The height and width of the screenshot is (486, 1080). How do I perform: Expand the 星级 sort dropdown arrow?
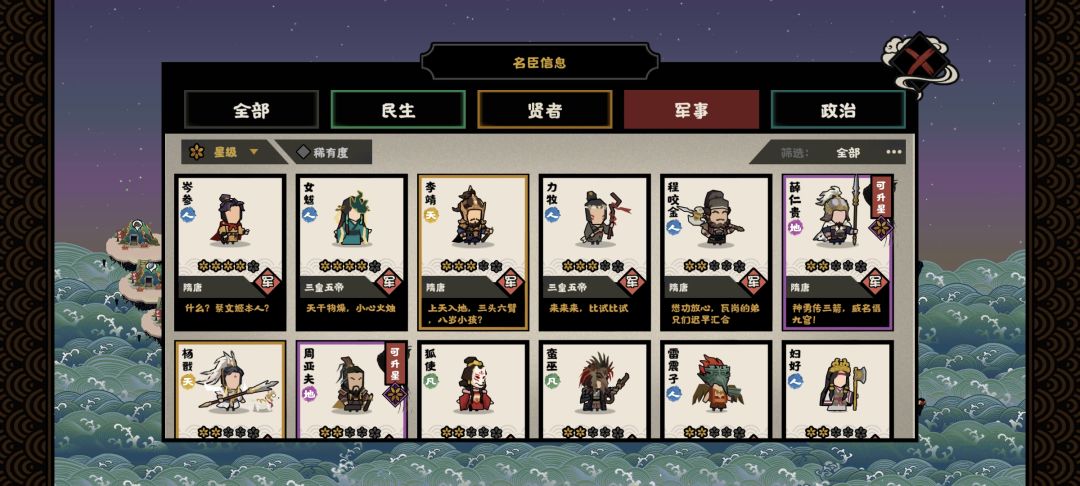[x=254, y=152]
